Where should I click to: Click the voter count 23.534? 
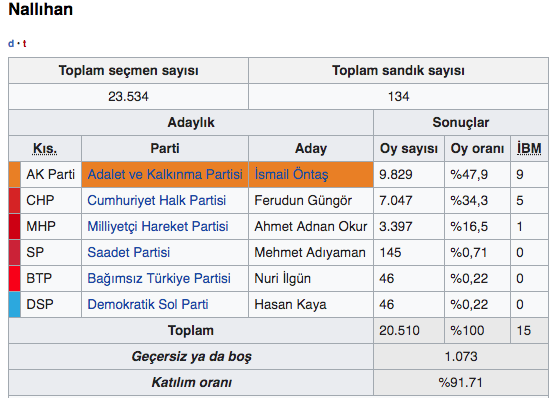point(128,96)
